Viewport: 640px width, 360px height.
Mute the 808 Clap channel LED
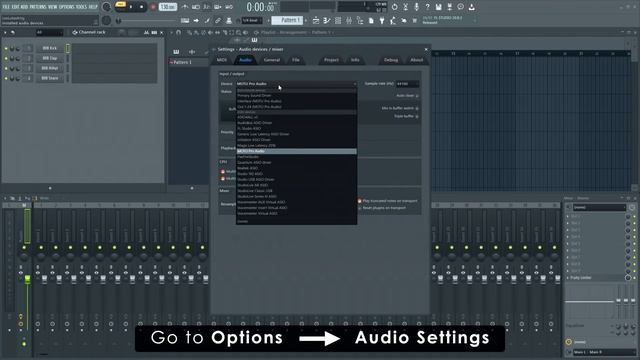coord(6,58)
